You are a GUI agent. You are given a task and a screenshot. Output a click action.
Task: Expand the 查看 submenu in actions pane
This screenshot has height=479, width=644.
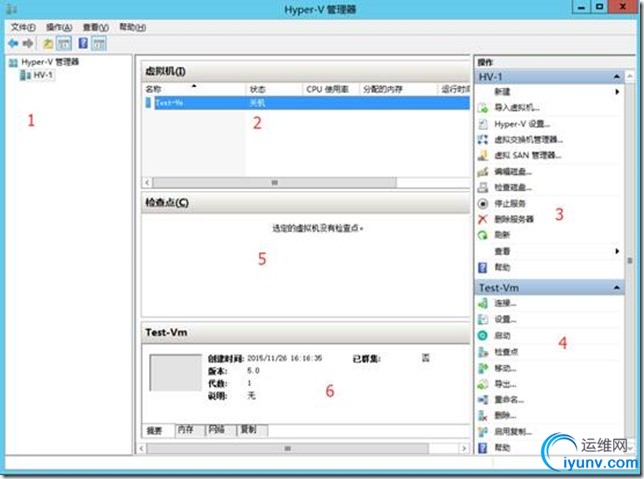point(617,251)
